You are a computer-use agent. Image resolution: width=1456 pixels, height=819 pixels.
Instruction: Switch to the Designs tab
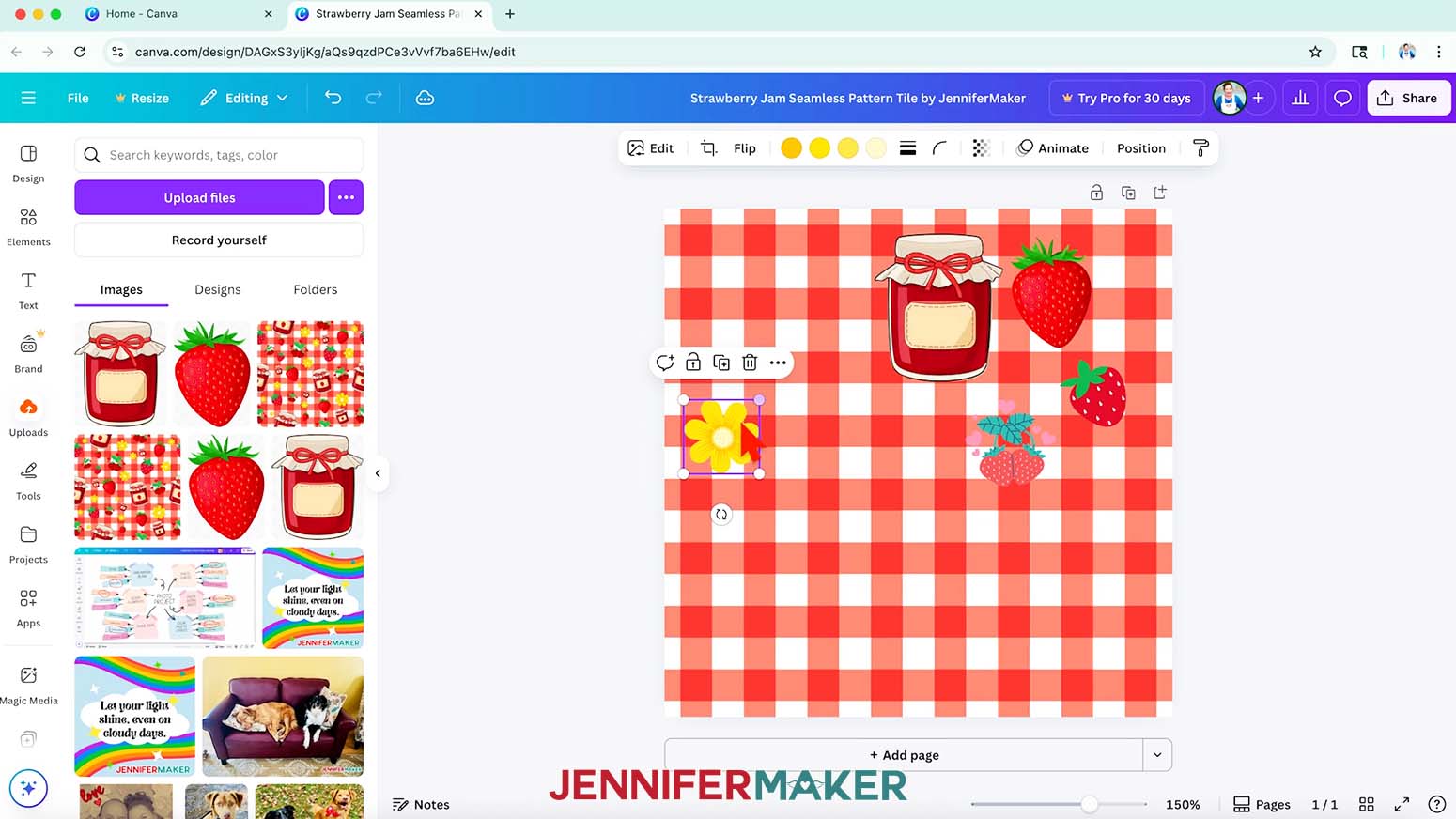tap(218, 289)
